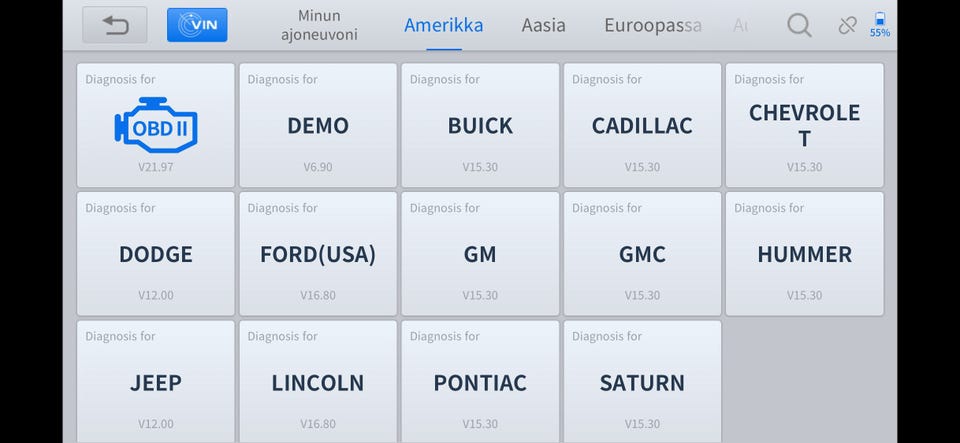Tap the battery status indicator
960x443 pixels.
click(880, 25)
